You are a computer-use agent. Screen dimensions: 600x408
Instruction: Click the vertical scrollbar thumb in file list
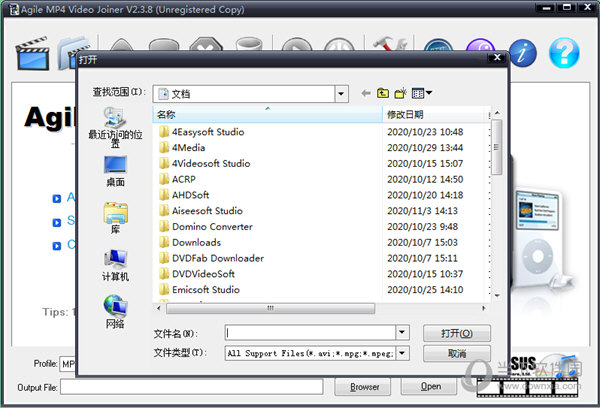(496, 147)
